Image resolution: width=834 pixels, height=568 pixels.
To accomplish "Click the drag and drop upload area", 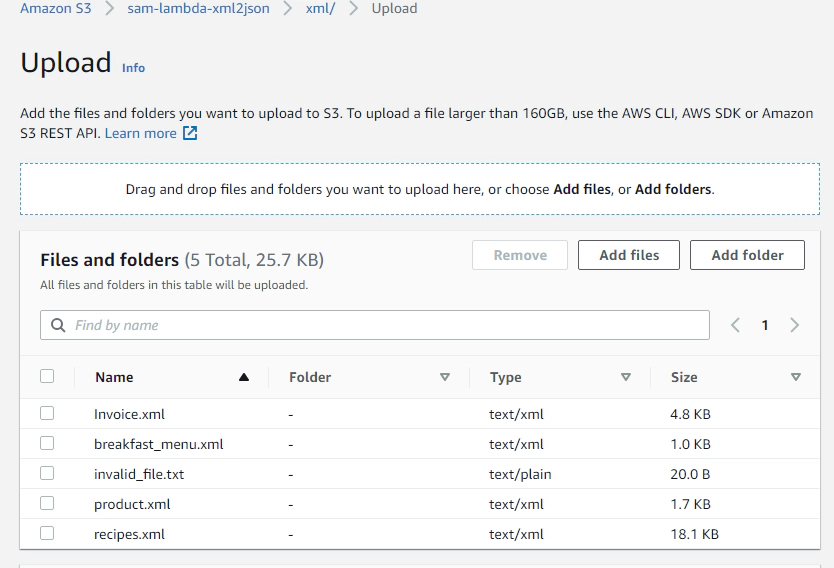I will point(420,189).
